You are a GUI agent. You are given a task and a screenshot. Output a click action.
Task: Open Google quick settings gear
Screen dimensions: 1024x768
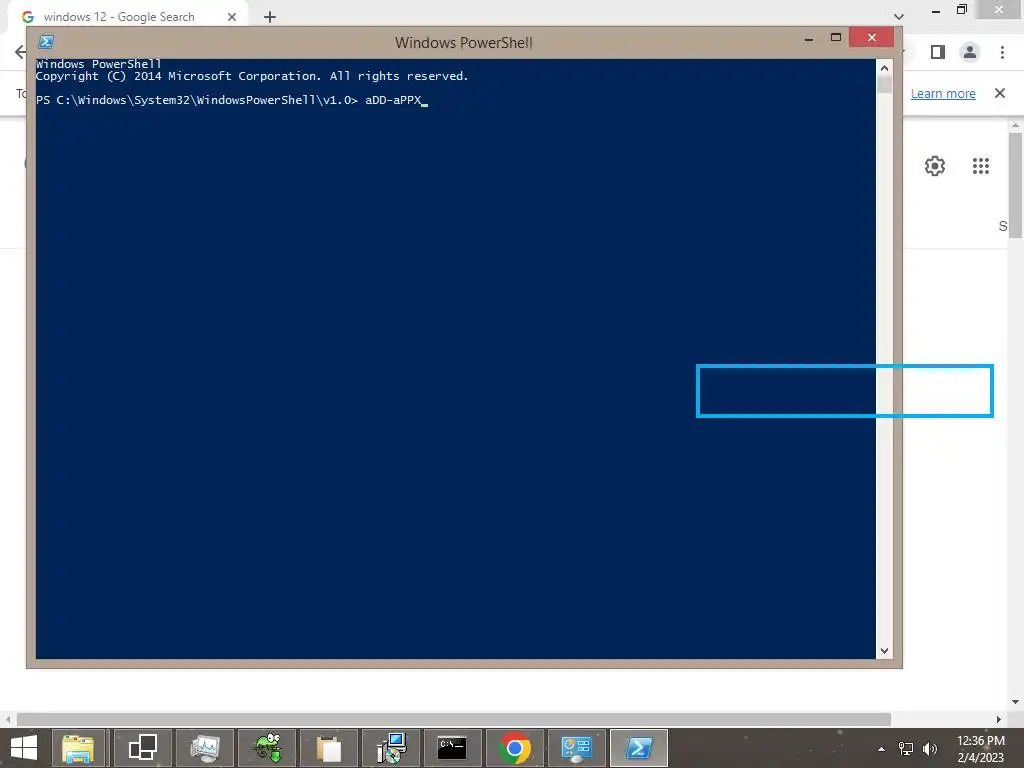[935, 166]
